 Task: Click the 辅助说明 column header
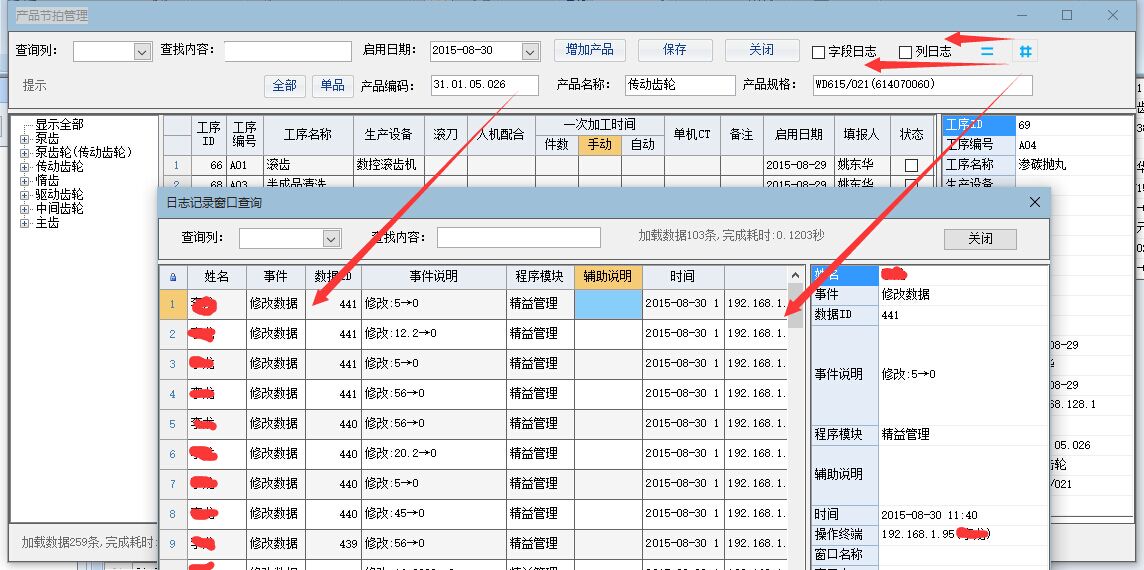pyautogui.click(x=608, y=276)
